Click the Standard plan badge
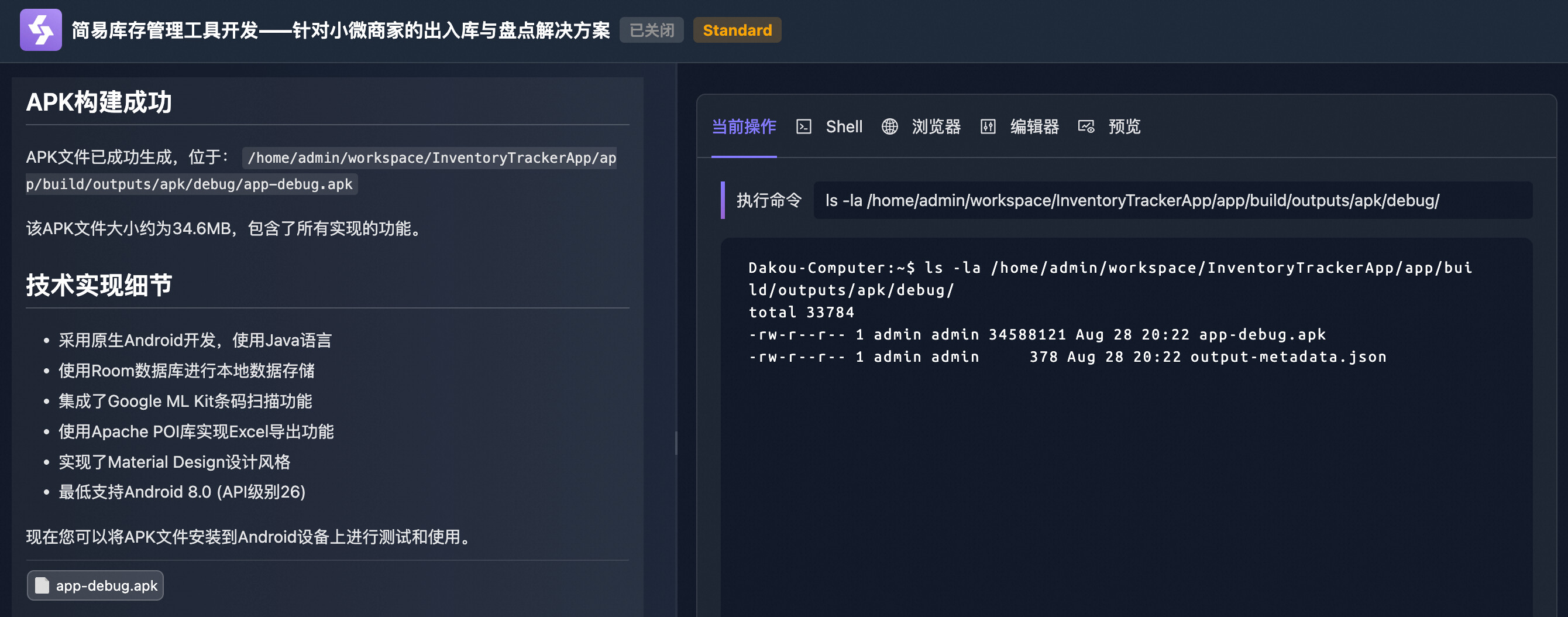This screenshot has height=617, width=1568. (x=737, y=30)
